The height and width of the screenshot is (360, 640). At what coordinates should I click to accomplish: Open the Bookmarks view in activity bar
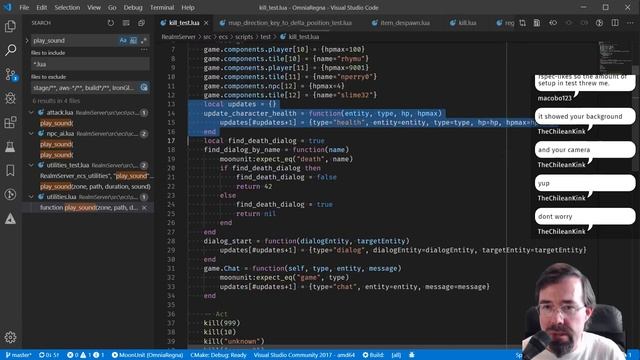tap(10, 171)
